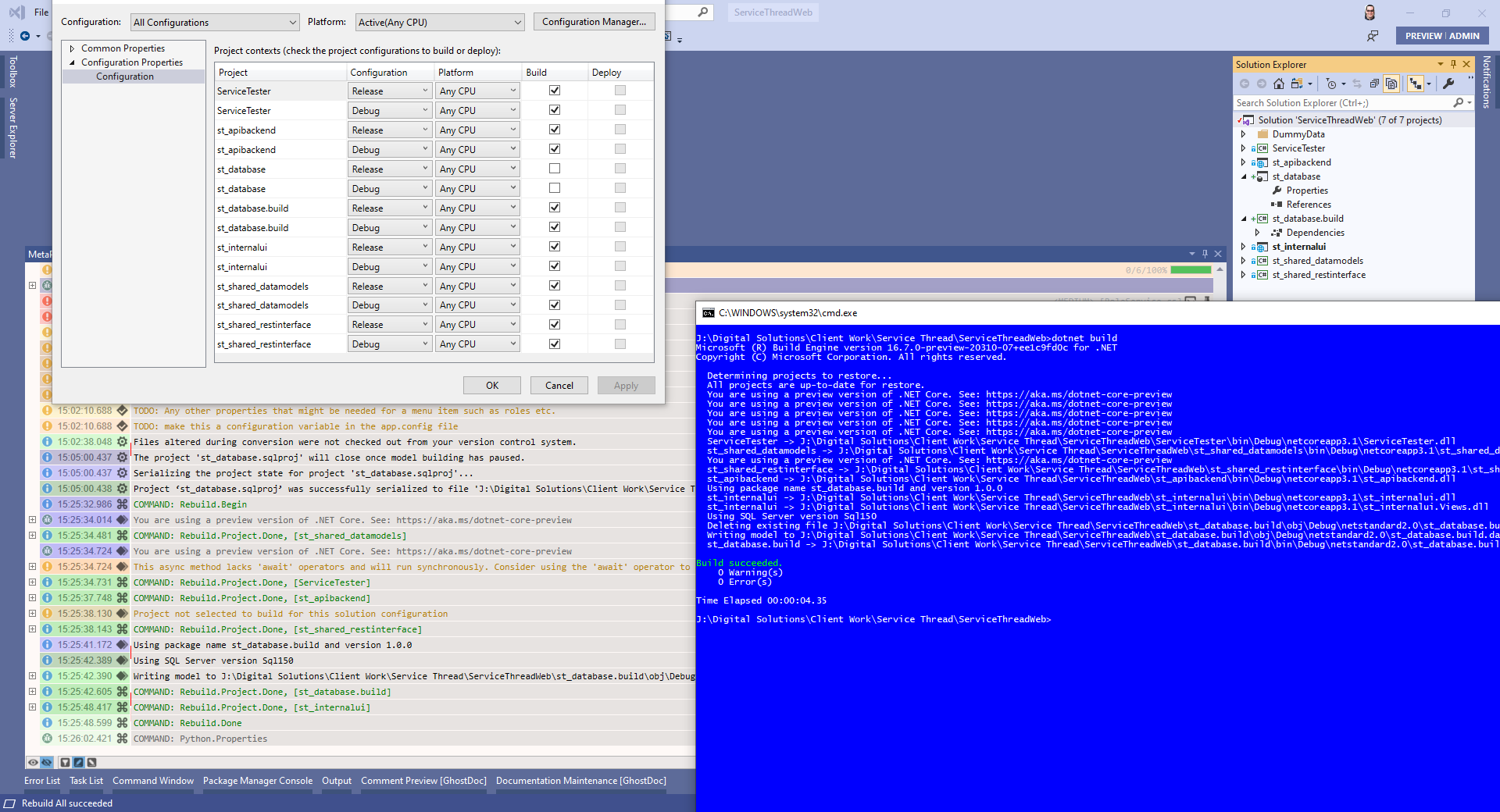Click the search magnifier in Solution Explorer
Image resolution: width=1500 pixels, height=812 pixels.
pos(1458,102)
